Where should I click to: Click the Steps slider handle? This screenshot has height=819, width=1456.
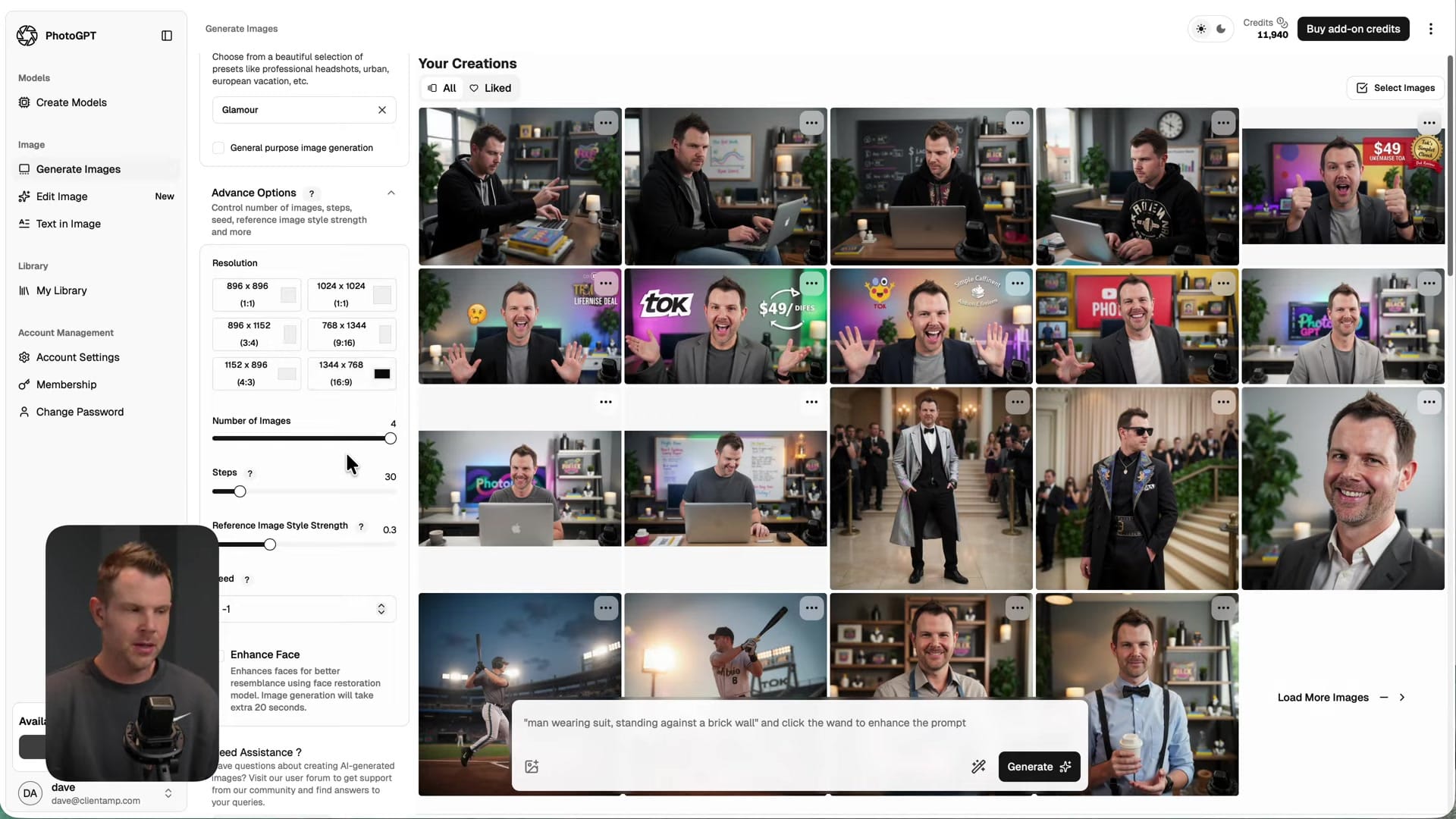(x=240, y=491)
